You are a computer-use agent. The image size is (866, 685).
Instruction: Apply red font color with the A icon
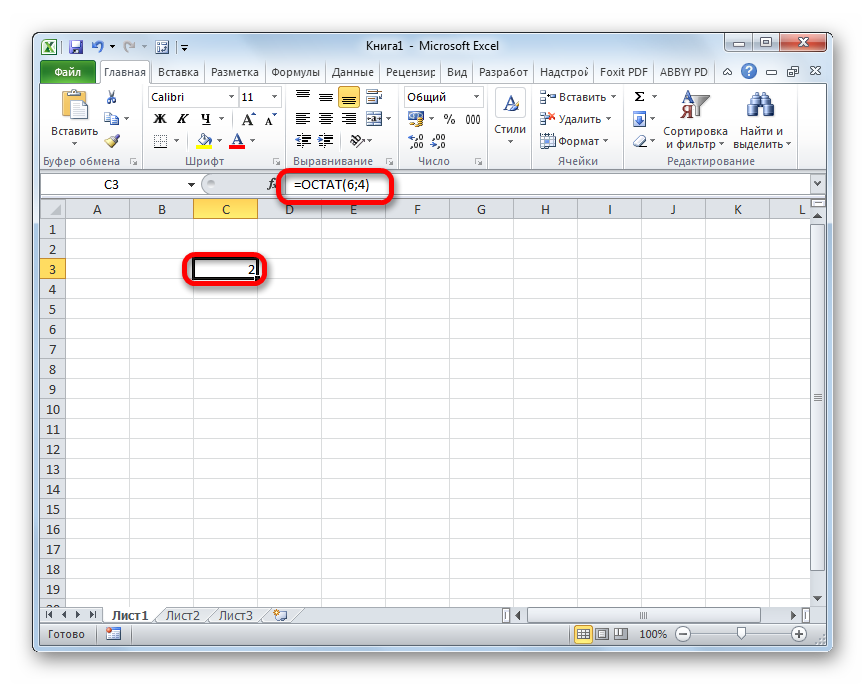point(237,141)
